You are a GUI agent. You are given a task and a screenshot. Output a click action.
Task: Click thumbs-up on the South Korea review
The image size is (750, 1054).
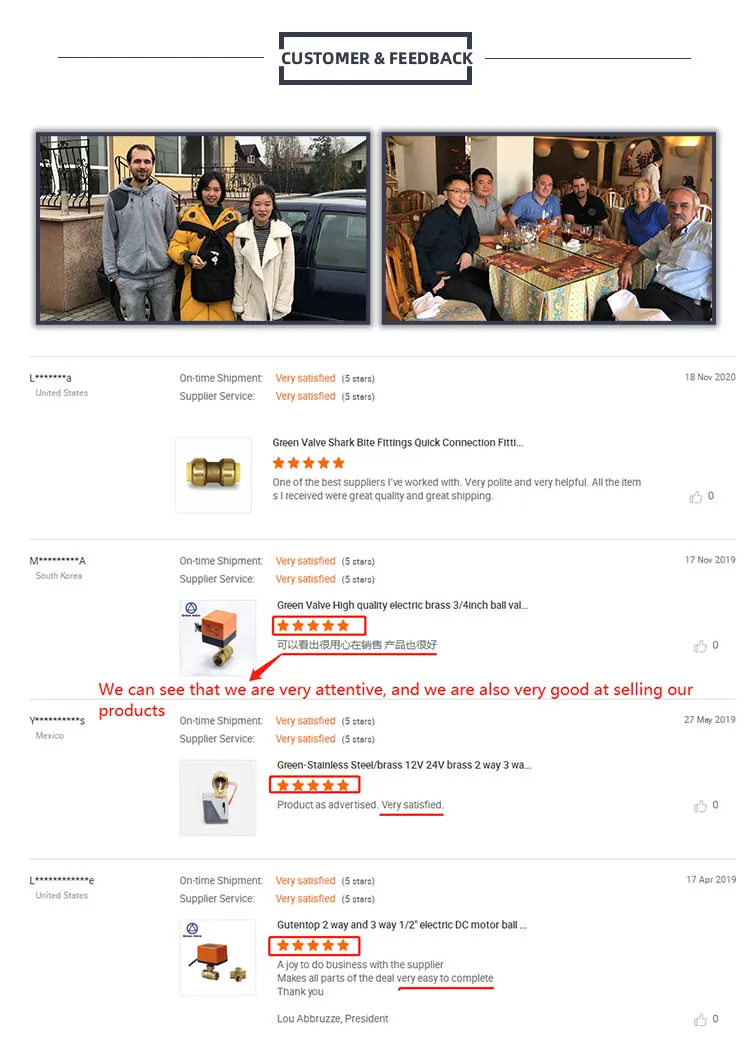[700, 646]
